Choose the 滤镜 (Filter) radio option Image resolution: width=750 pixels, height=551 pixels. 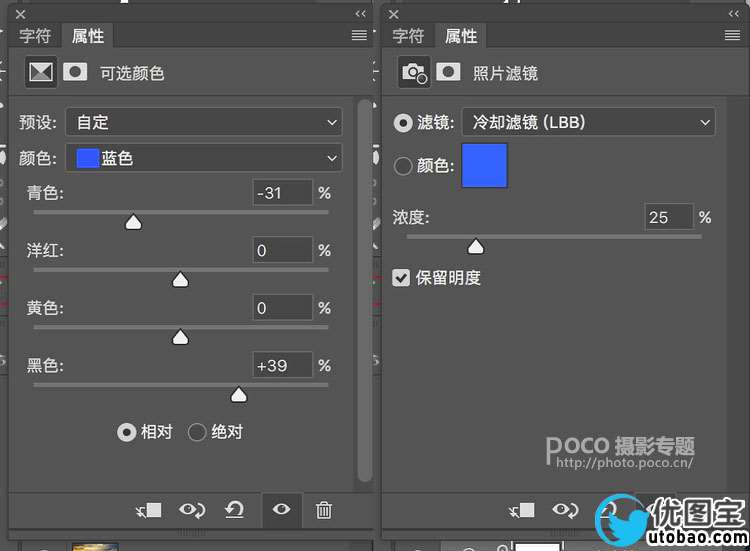403,123
